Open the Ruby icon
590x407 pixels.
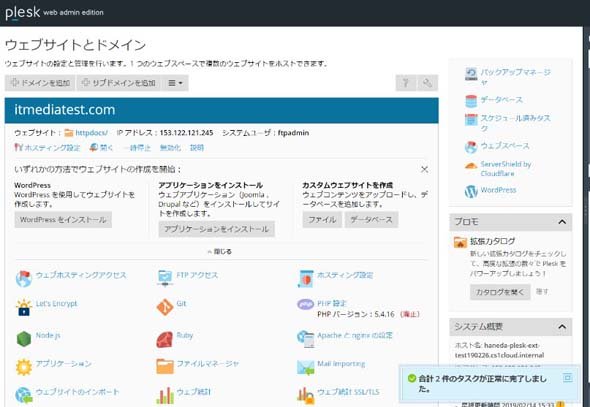click(165, 339)
